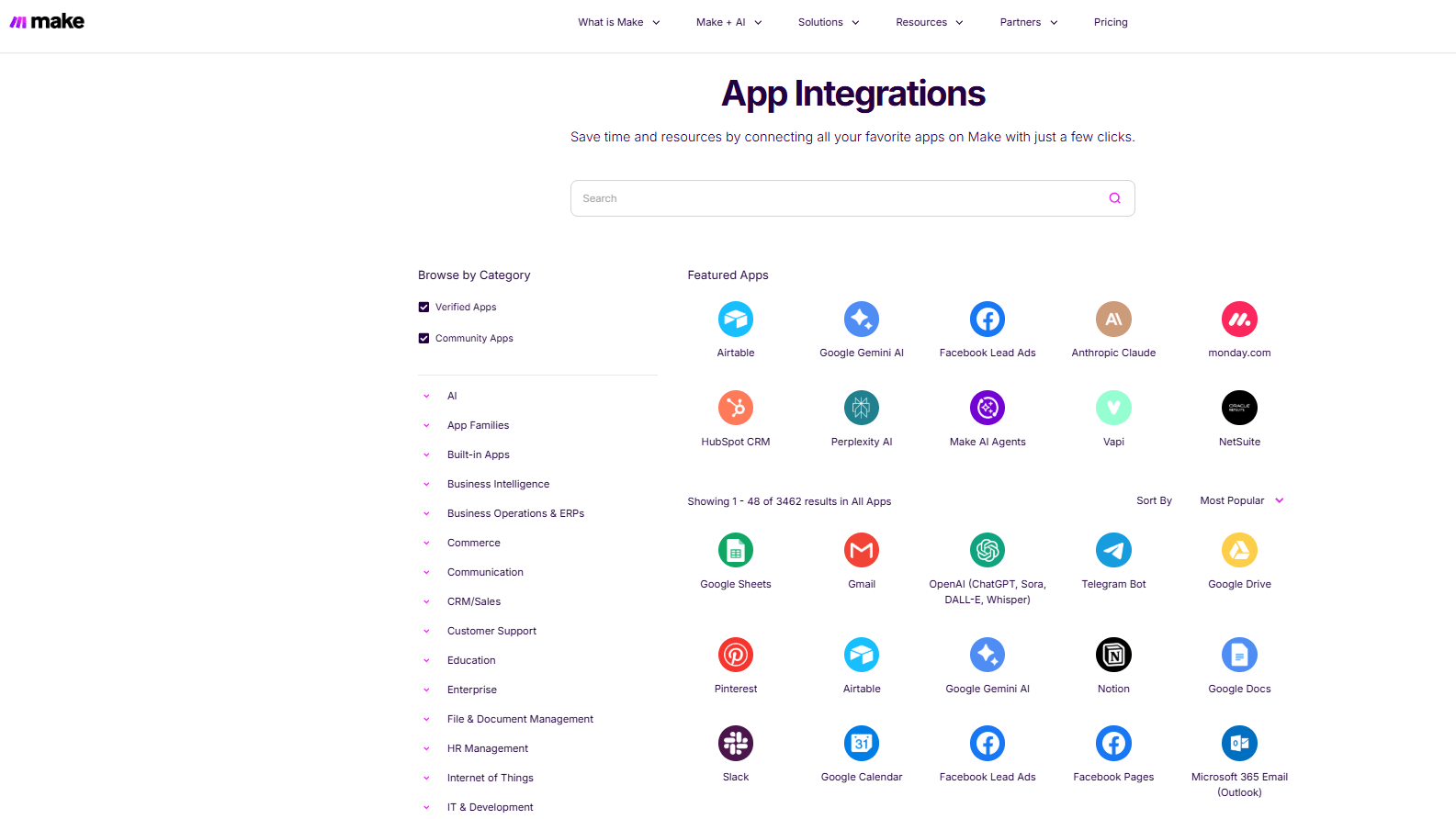Open the Airtable icon in Featured Apps

pos(736,320)
